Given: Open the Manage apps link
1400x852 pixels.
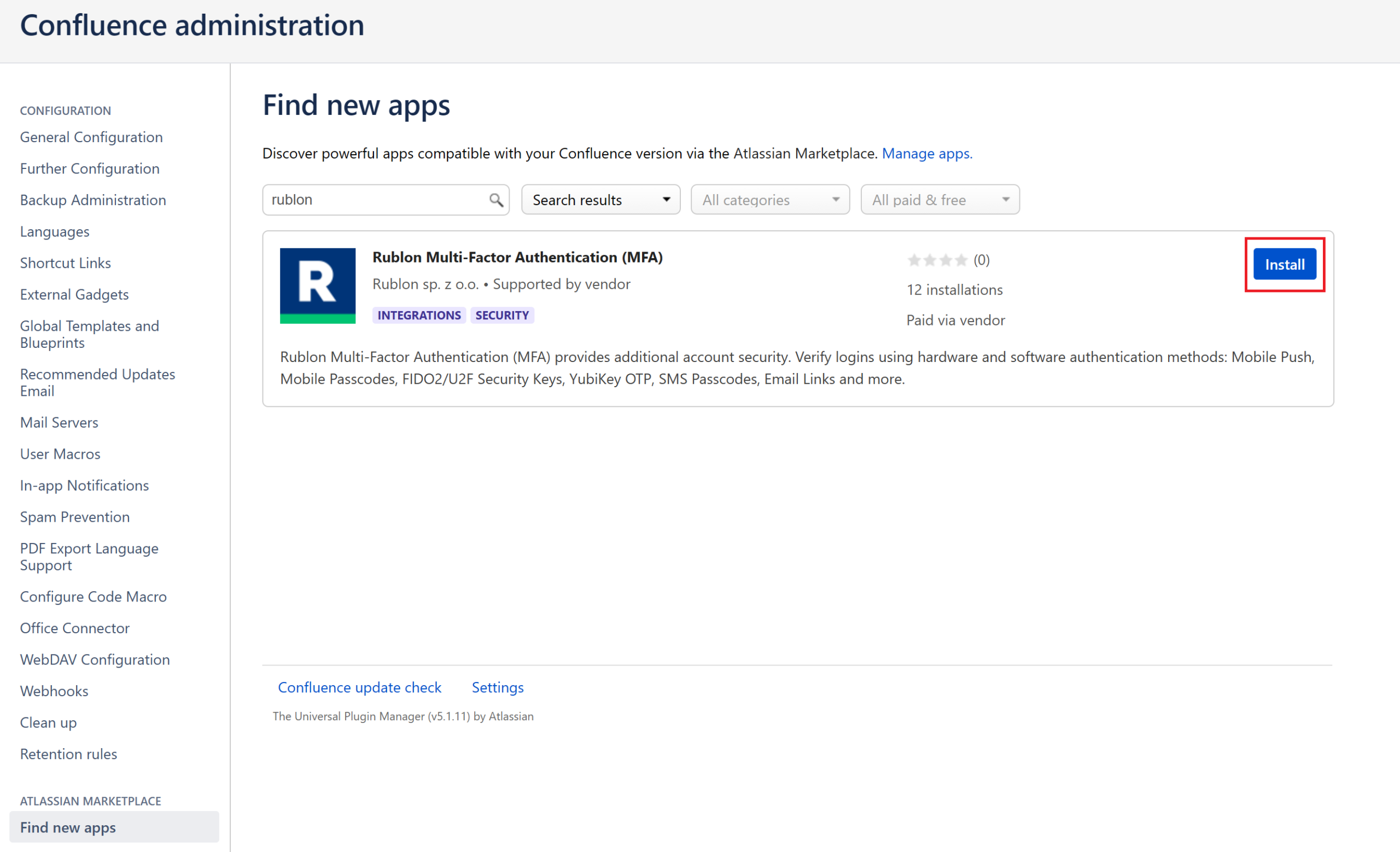Looking at the screenshot, I should [x=926, y=153].
